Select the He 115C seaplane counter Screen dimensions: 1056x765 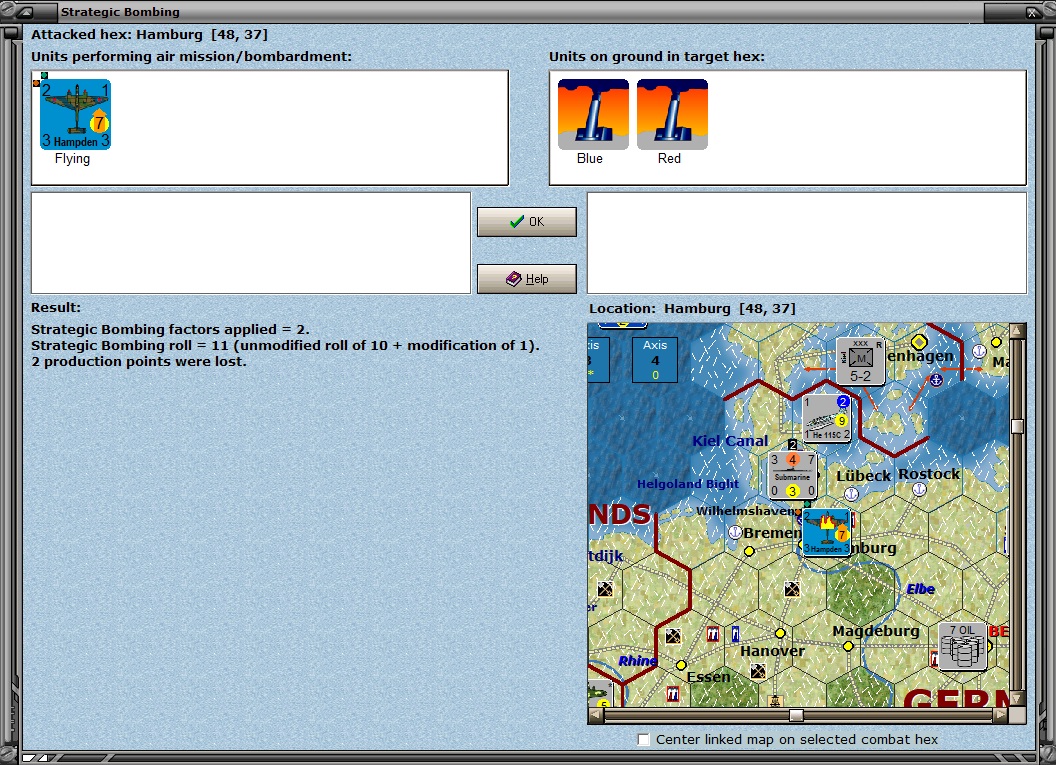click(x=827, y=419)
